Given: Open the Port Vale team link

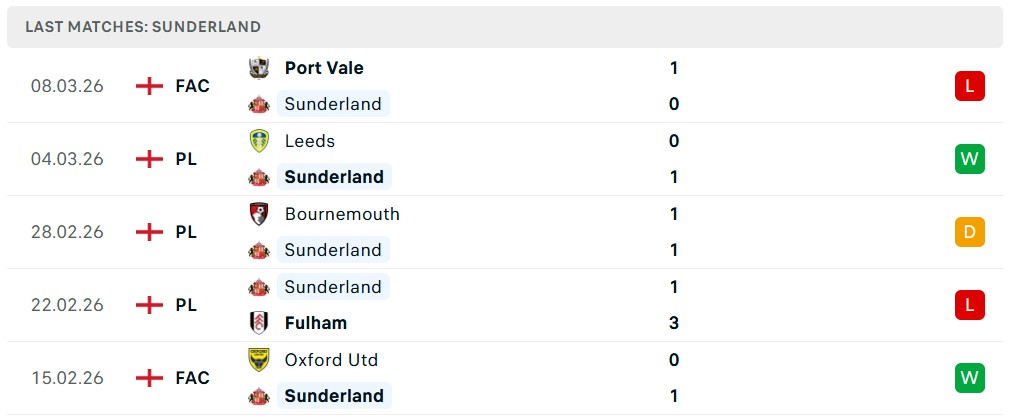Looking at the screenshot, I should tap(324, 68).
